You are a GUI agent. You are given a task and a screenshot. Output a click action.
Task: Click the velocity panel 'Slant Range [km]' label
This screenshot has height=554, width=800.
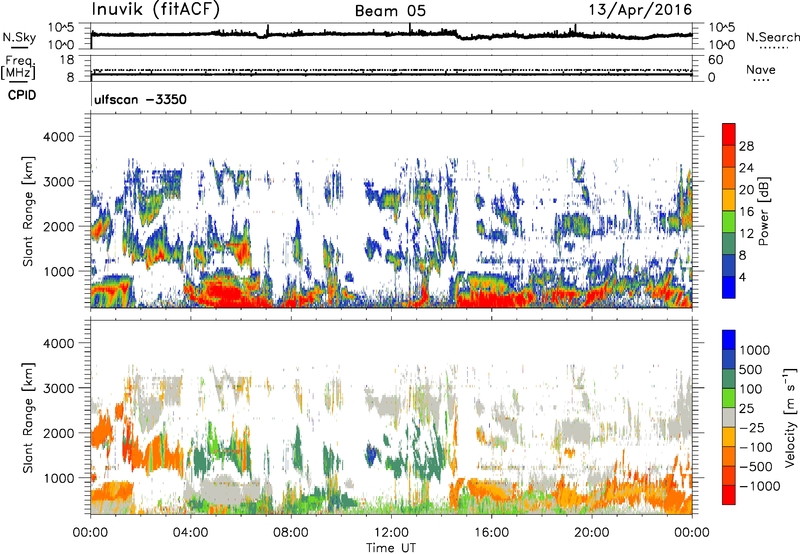pyautogui.click(x=28, y=417)
